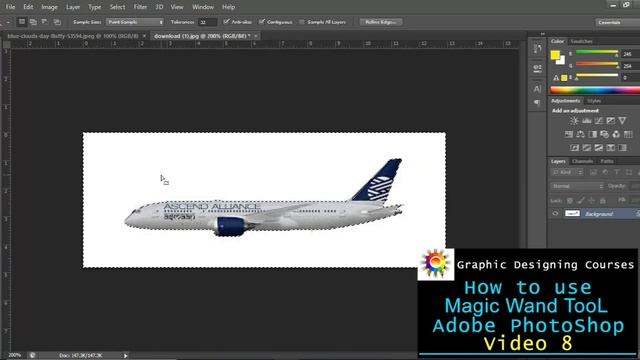Toggle Lock image pixels brush icon

(x=580, y=200)
